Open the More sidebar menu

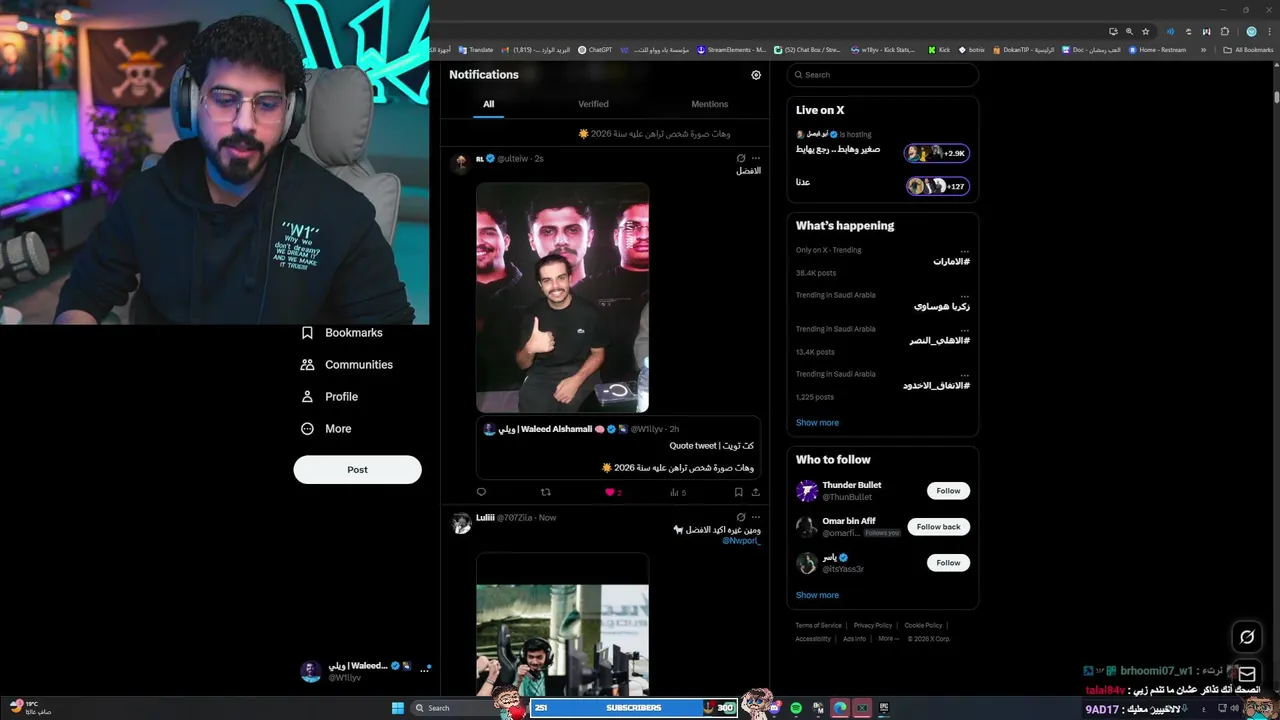coord(326,429)
